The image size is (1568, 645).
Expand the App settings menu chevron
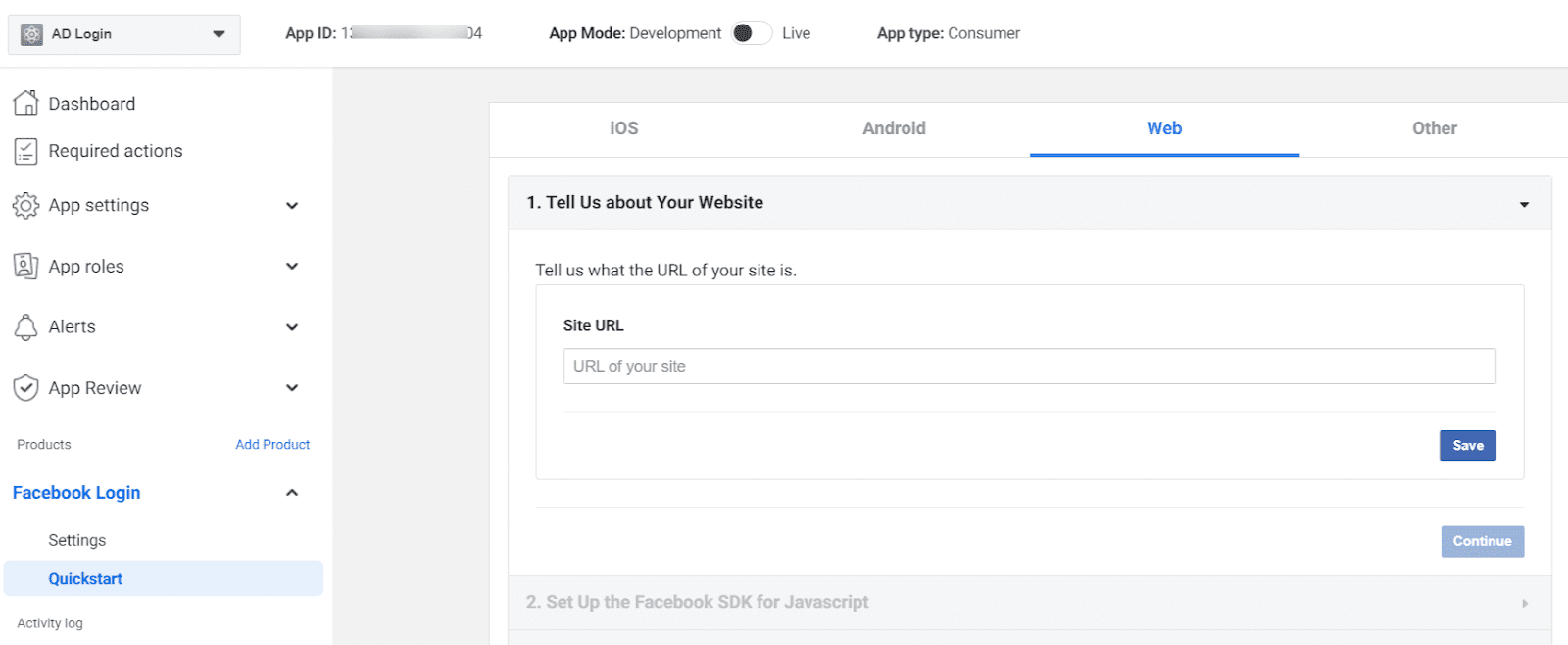292,206
